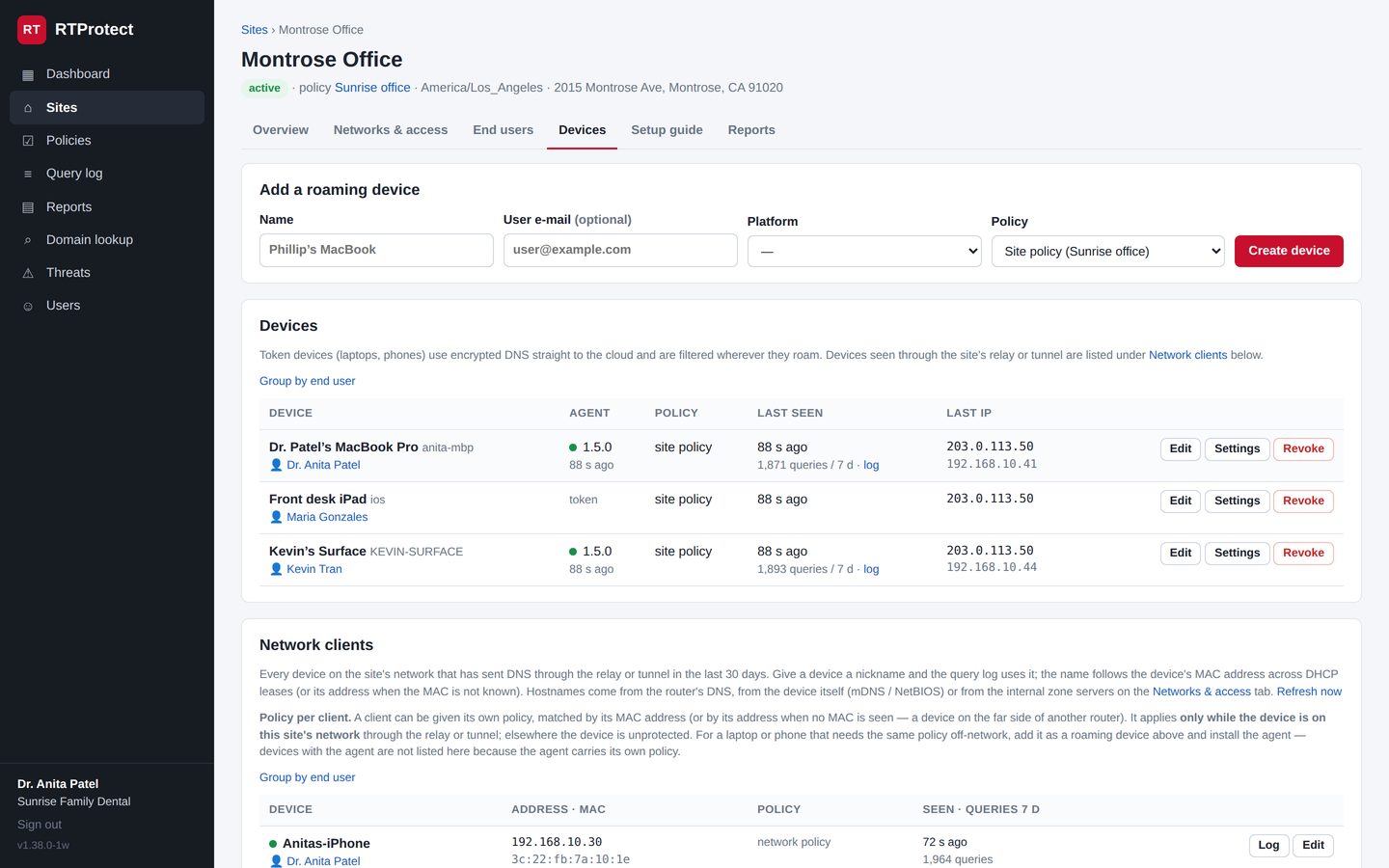Screen dimensions: 1389x868
Task: Click the Sites house icon
Action: [x=28, y=108]
